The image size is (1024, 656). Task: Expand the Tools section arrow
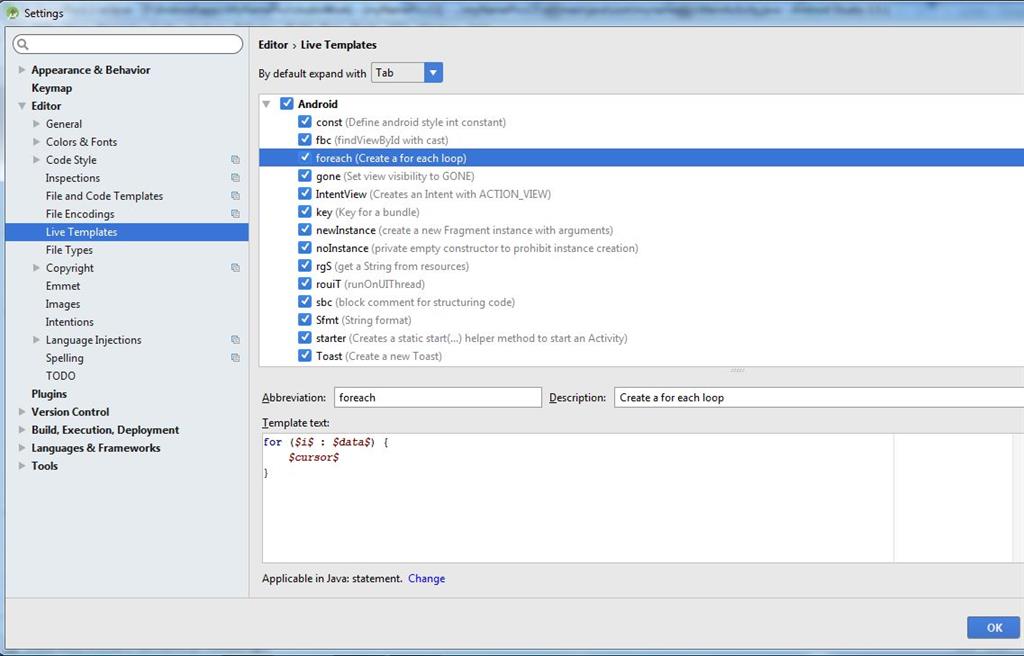coord(22,466)
